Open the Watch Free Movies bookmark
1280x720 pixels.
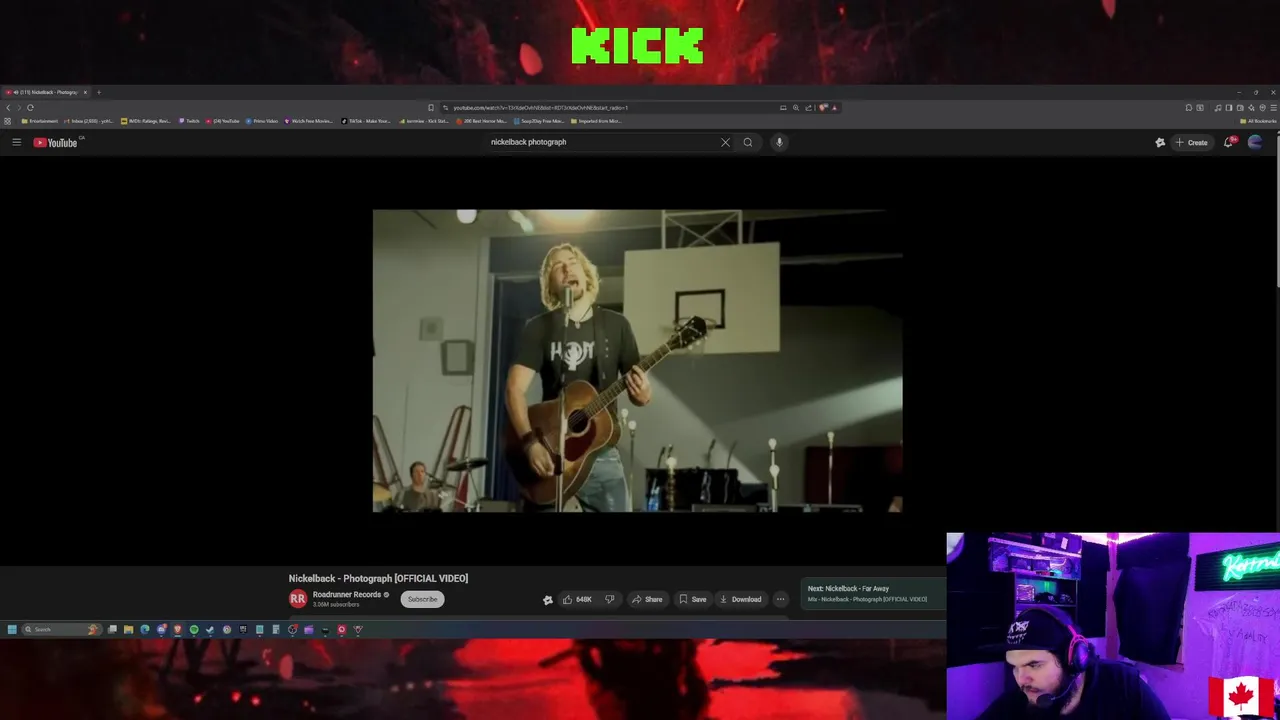coord(309,121)
